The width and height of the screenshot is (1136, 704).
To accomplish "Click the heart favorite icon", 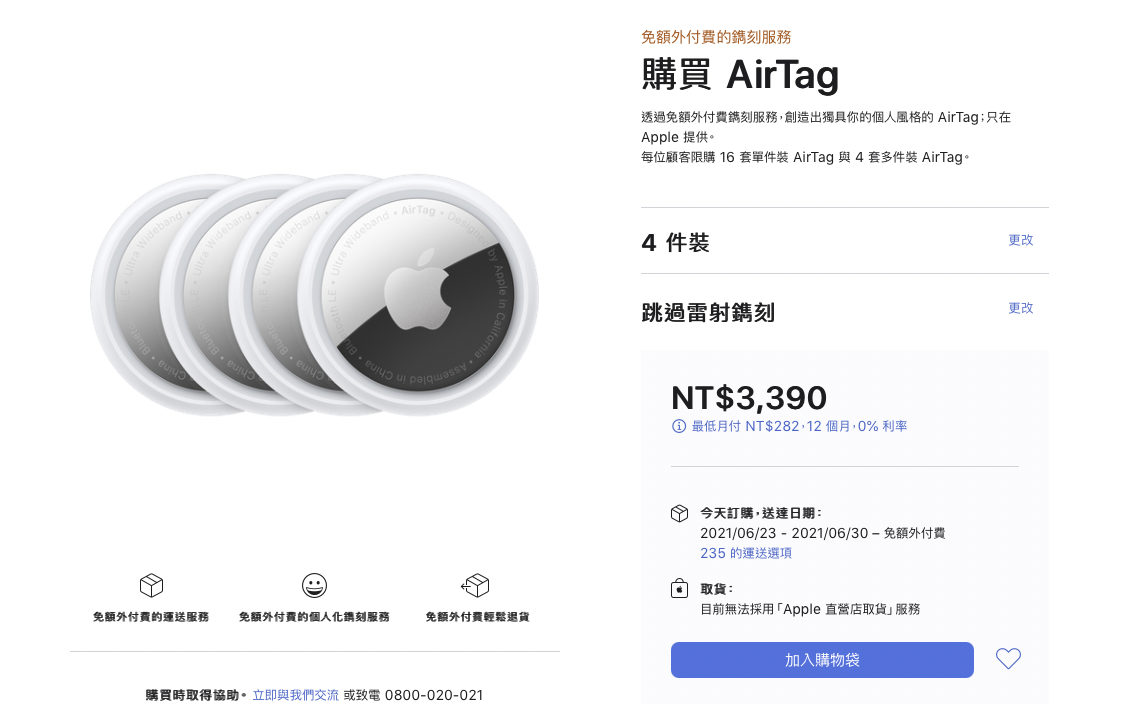I will pyautogui.click(x=1008, y=658).
